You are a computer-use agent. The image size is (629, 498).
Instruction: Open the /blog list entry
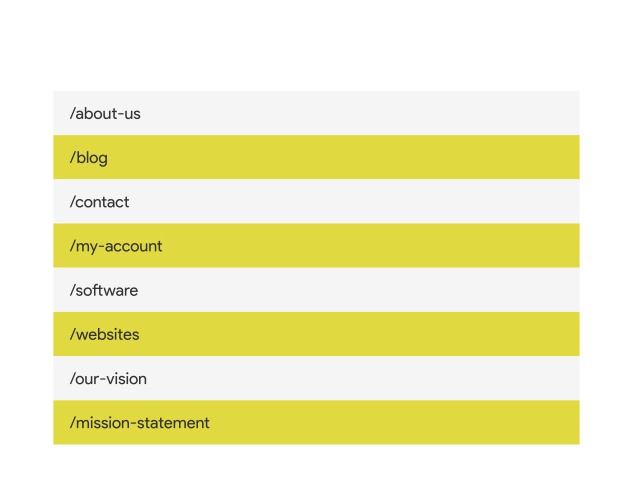coord(316,157)
